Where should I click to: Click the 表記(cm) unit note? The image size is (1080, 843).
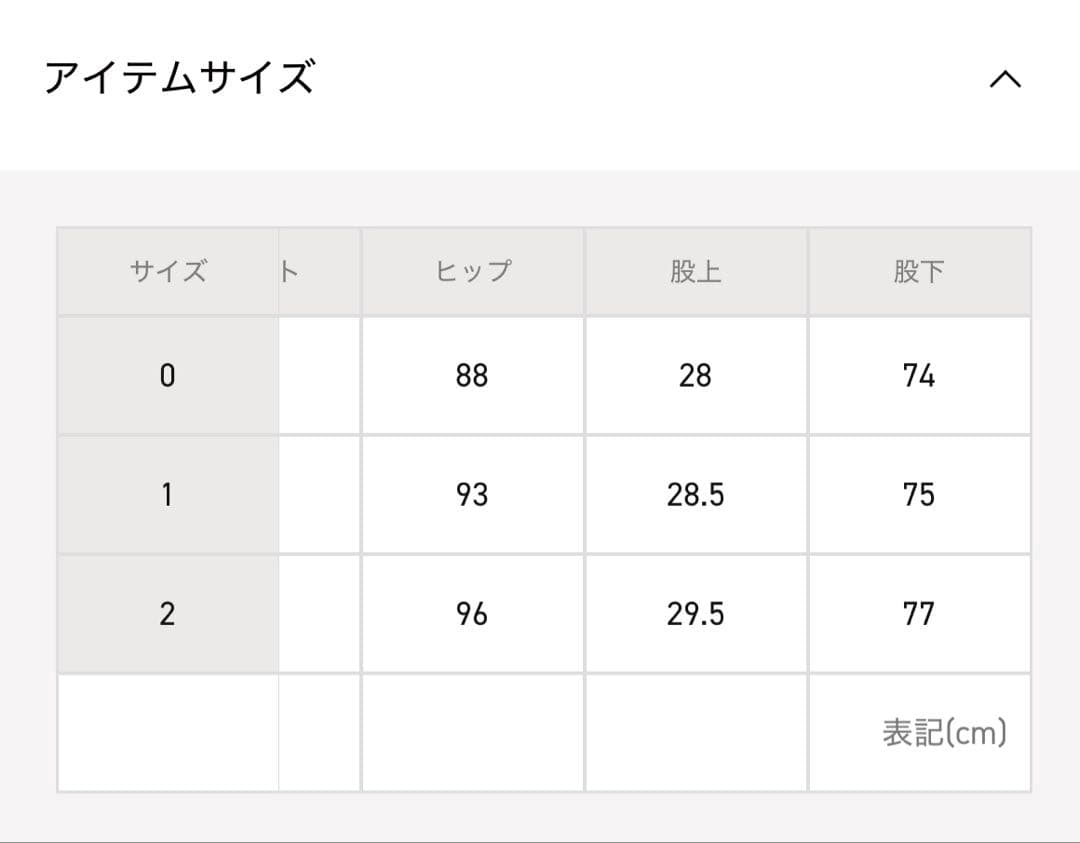(944, 733)
